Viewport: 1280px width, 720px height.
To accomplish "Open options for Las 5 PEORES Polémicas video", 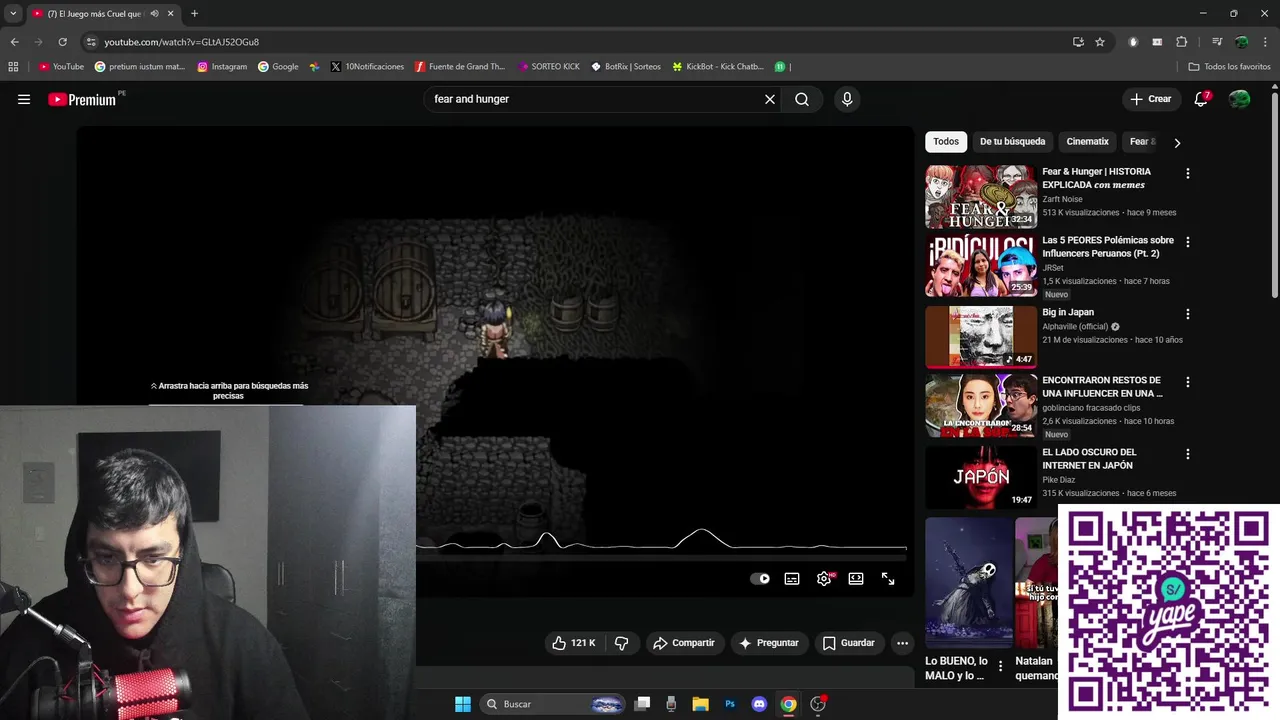I will coord(1187,242).
